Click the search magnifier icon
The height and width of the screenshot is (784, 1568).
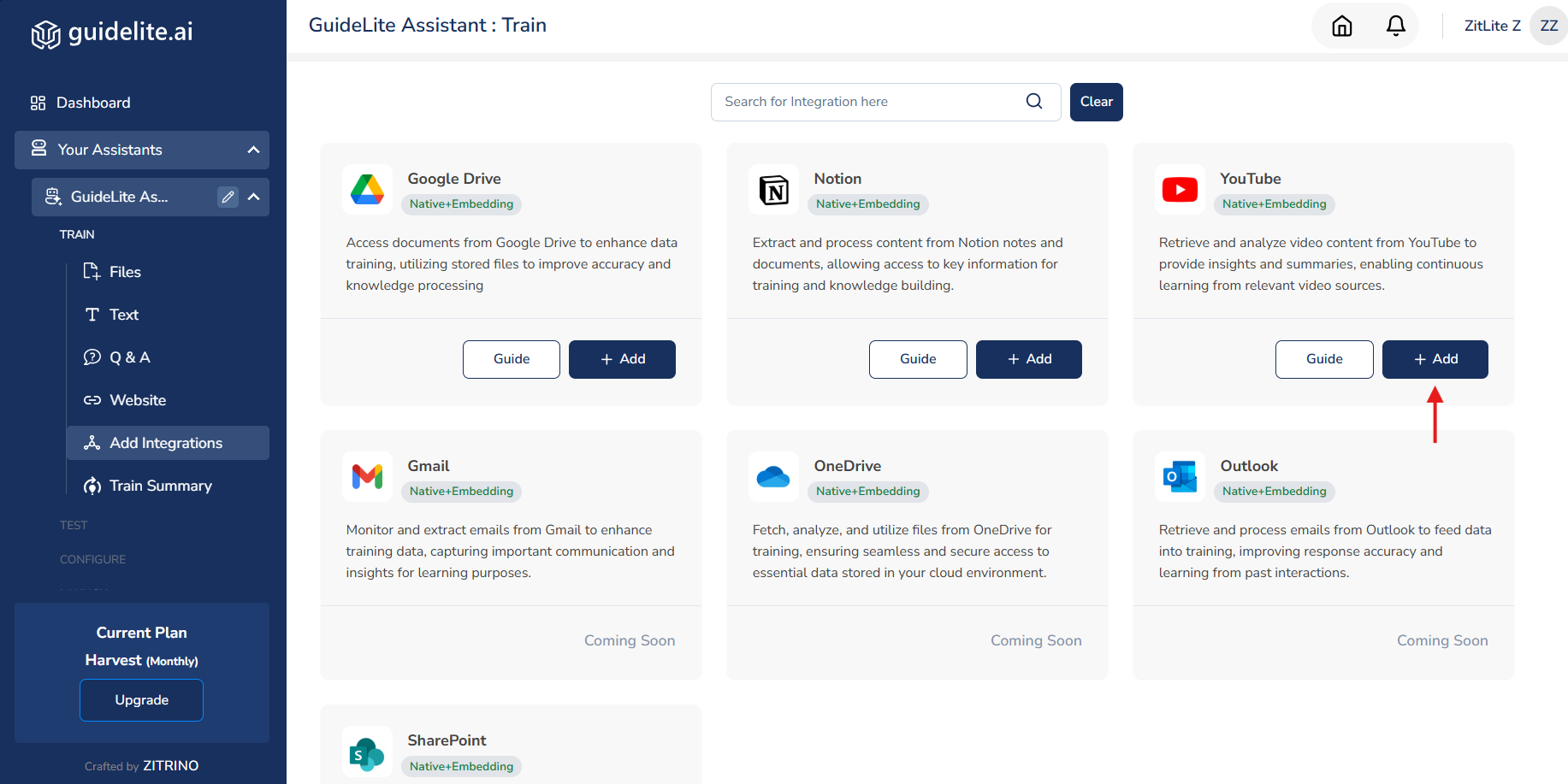point(1034,101)
